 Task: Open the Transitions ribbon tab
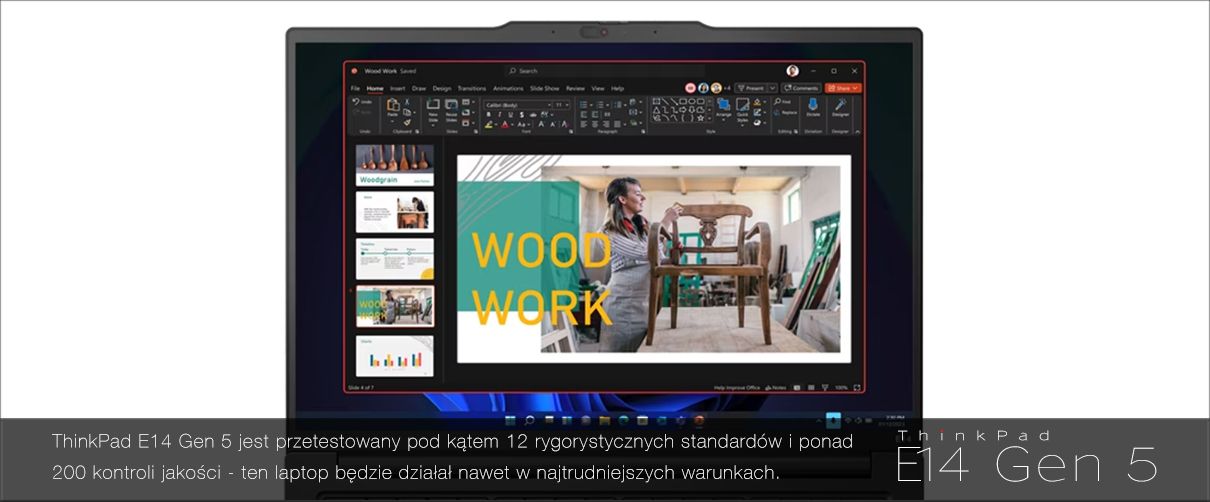(x=471, y=88)
